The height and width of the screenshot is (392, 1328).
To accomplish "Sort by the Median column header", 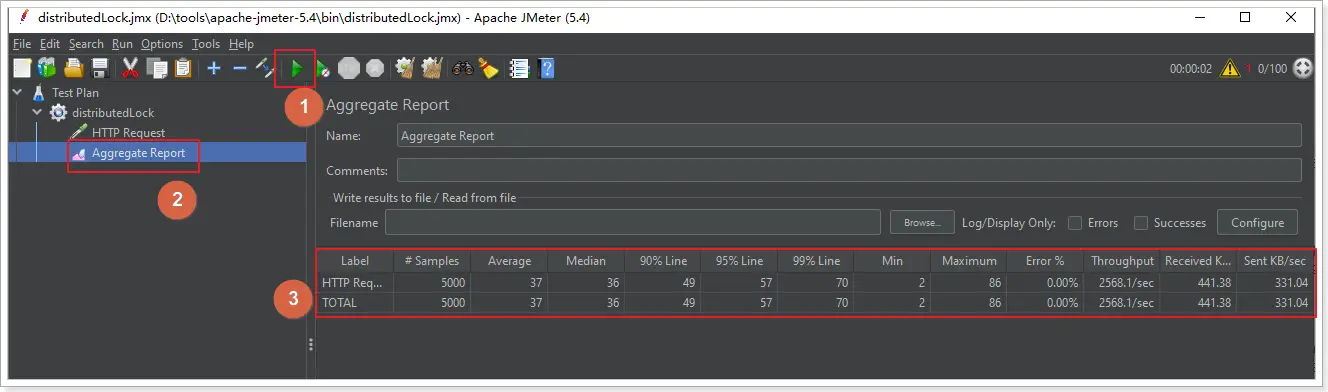I will click(586, 261).
